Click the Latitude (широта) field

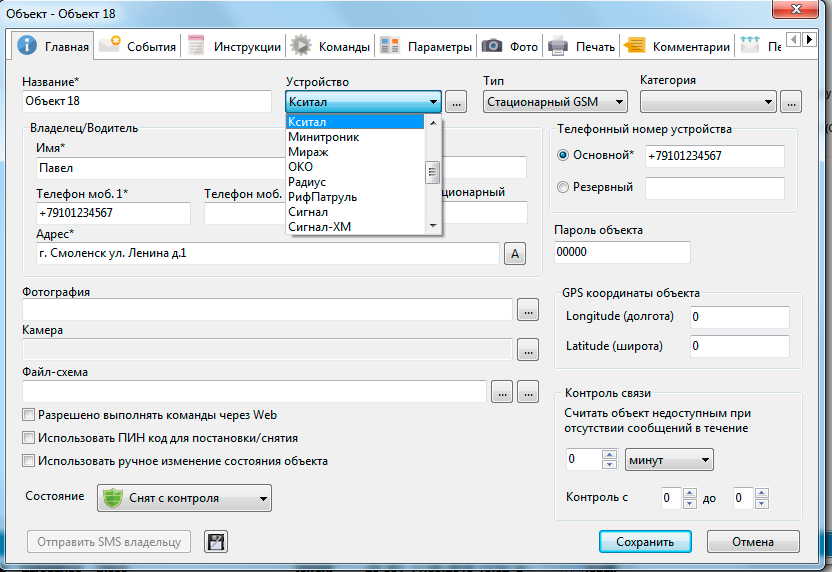click(740, 346)
